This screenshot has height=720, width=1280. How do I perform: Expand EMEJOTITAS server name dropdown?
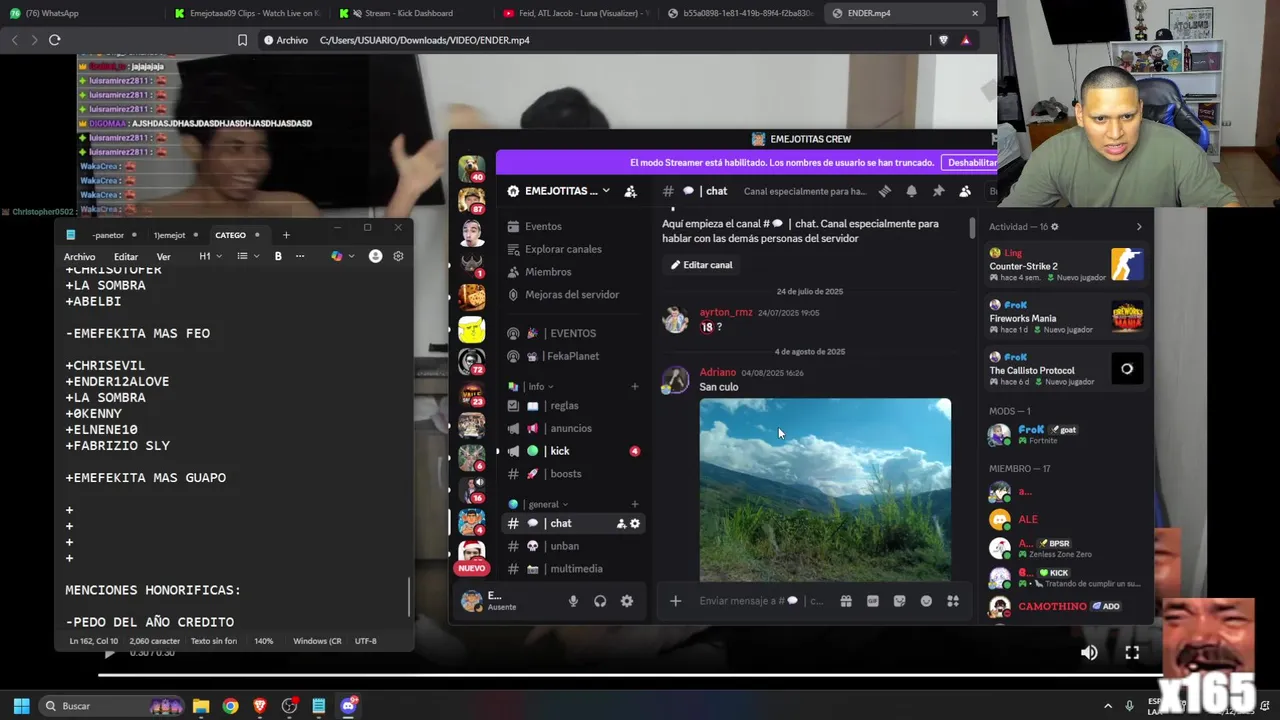click(605, 191)
